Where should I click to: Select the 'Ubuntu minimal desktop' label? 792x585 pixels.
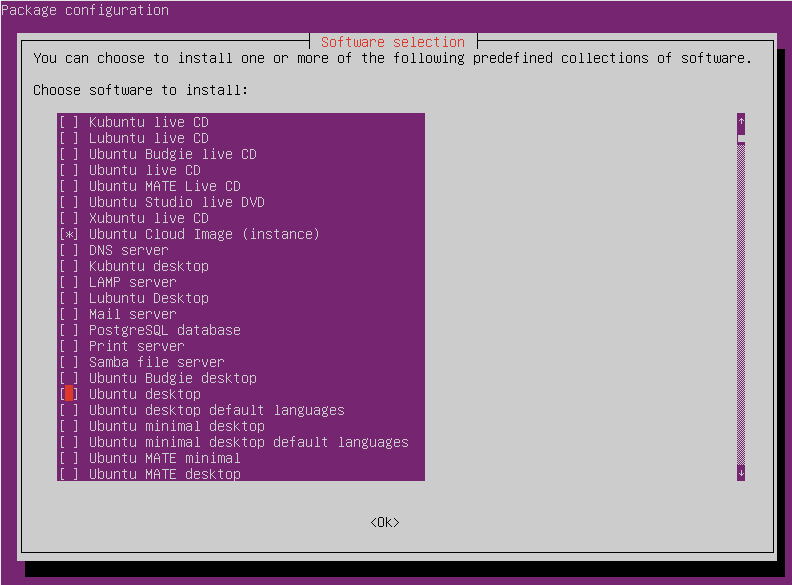coord(177,426)
